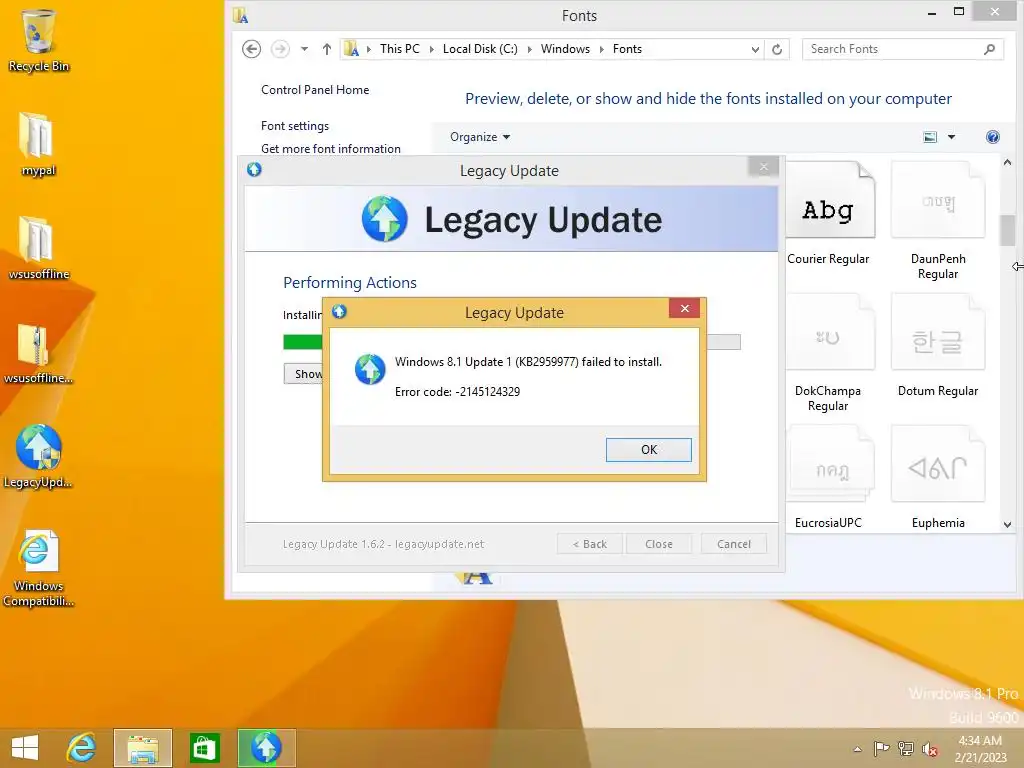Select the wsusoffline folder icon
1024x768 pixels.
click(39, 249)
